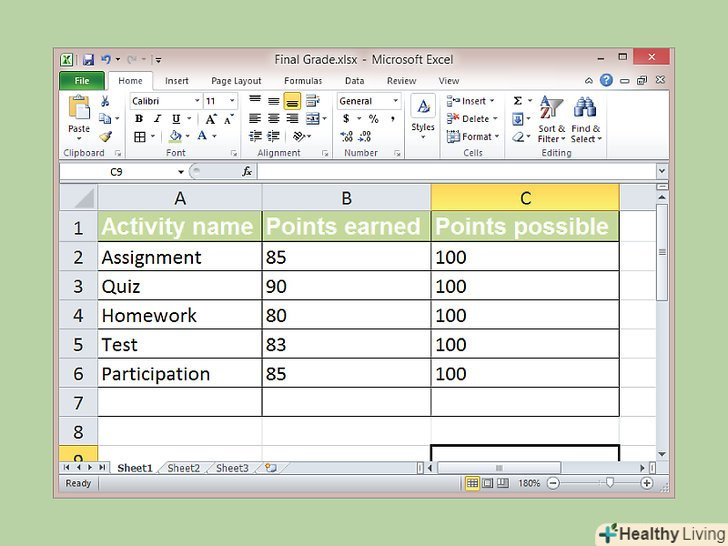Switch to the Sheet2 worksheet tab
The image size is (728, 546).
click(x=183, y=468)
